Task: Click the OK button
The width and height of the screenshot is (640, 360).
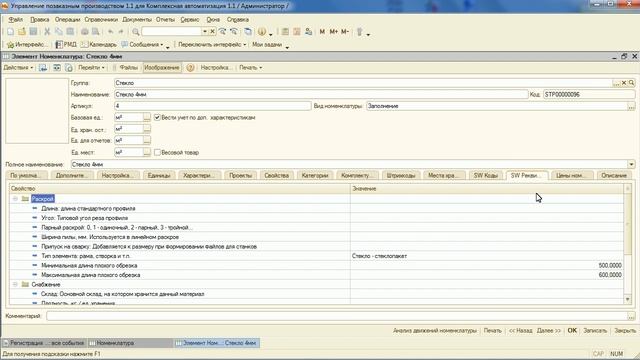Action: (572, 331)
